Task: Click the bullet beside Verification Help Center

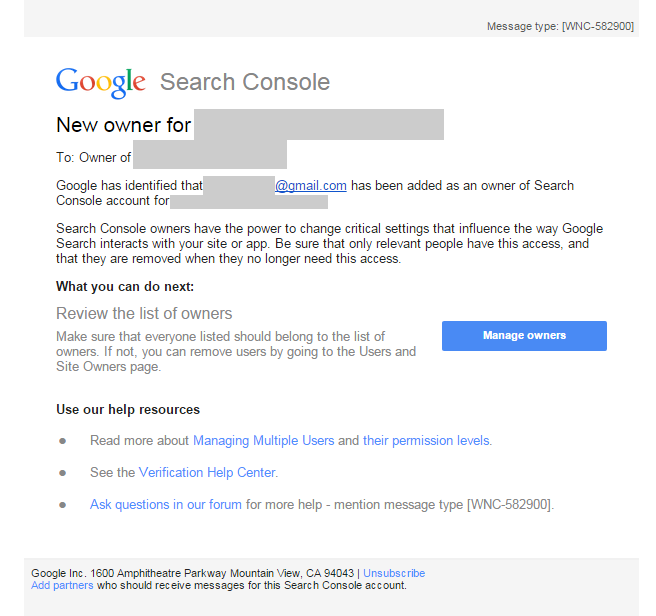Action: click(x=63, y=472)
